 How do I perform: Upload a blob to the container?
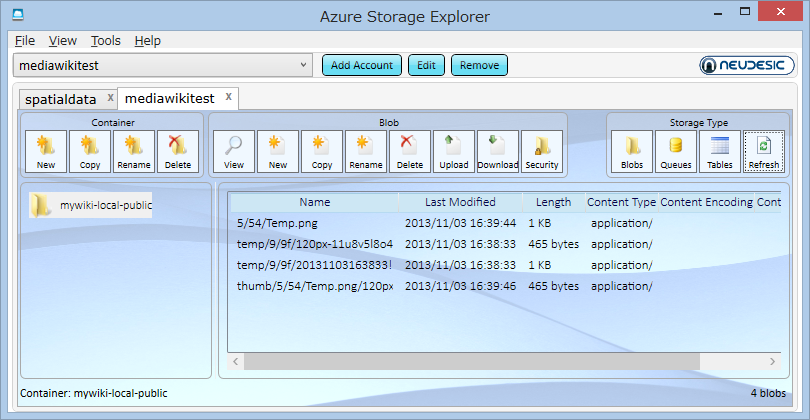click(x=454, y=151)
